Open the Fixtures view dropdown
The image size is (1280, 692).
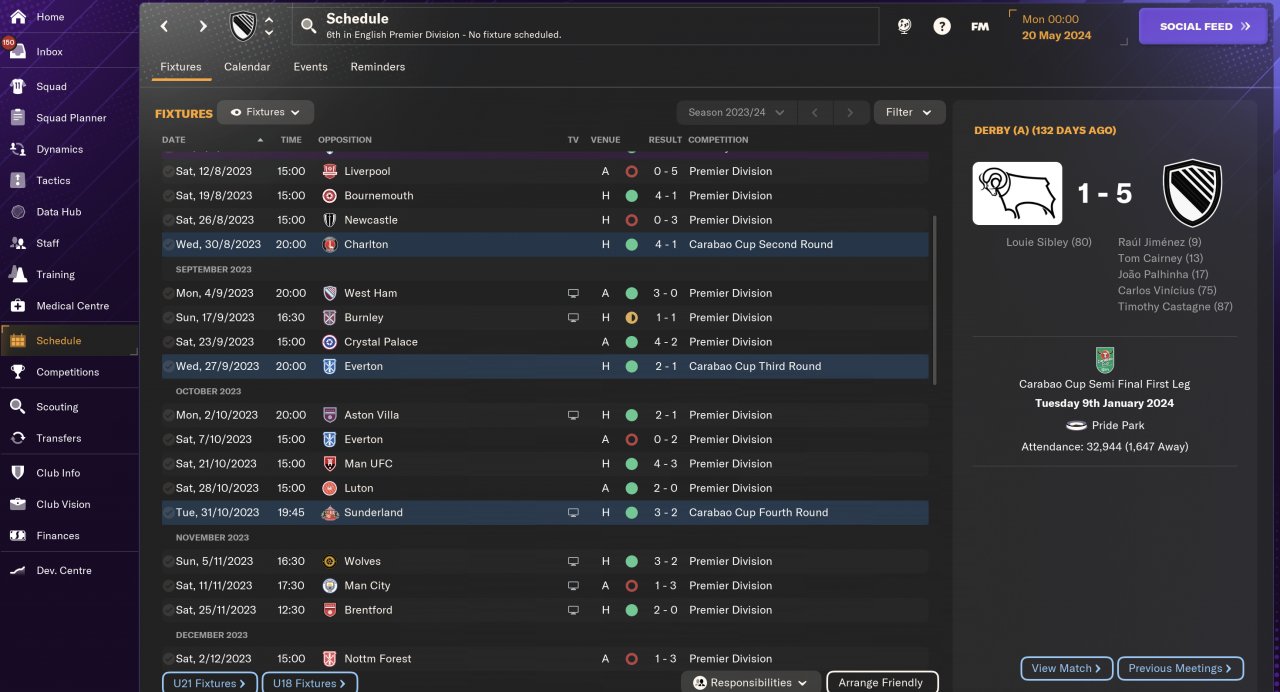[x=266, y=113]
